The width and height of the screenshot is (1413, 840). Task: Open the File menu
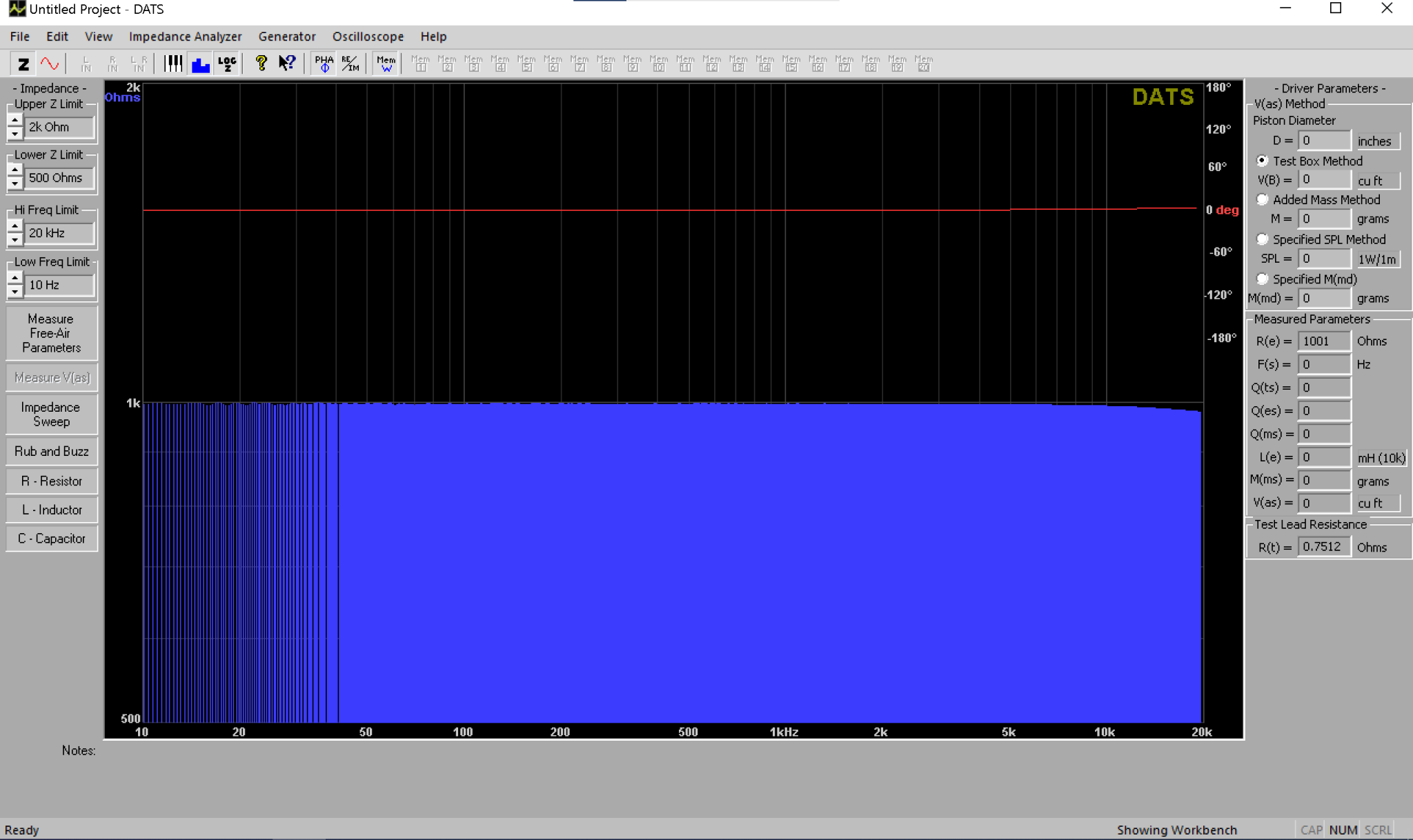(x=20, y=37)
